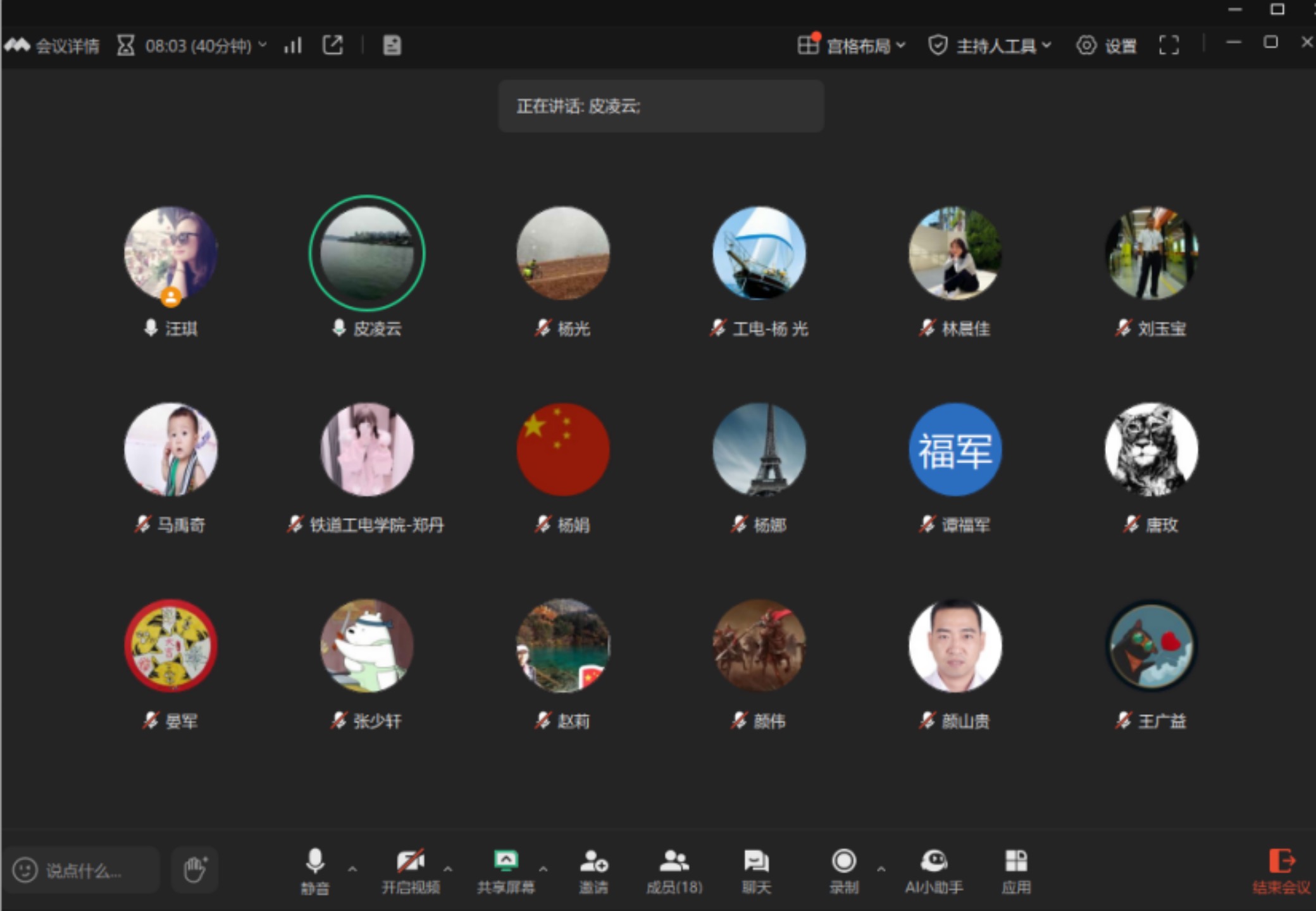Open the AI assistant icon
1316x911 pixels.
point(934,870)
